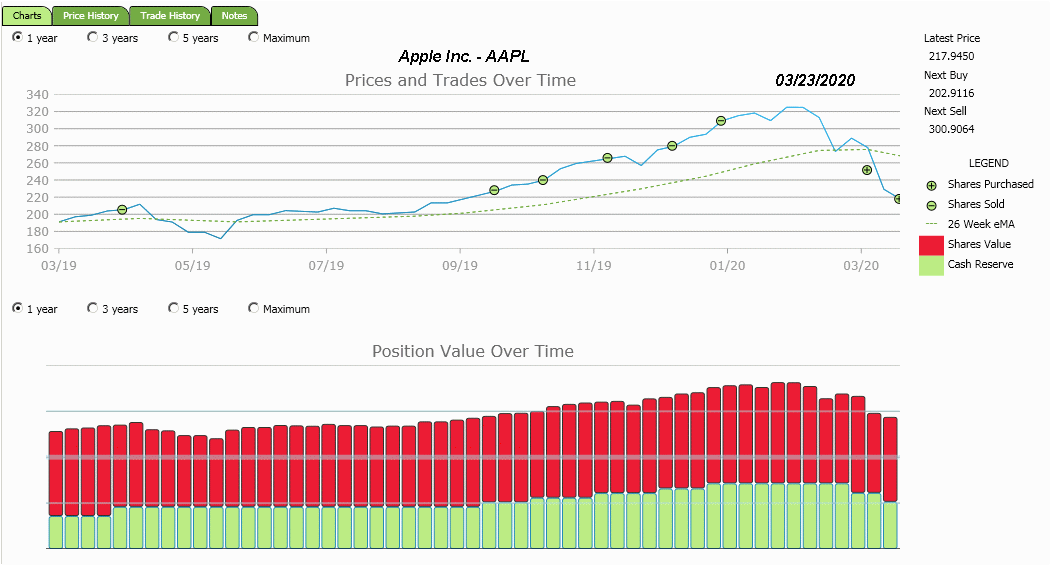
Task: Click the Charts tab
Action: [27, 16]
